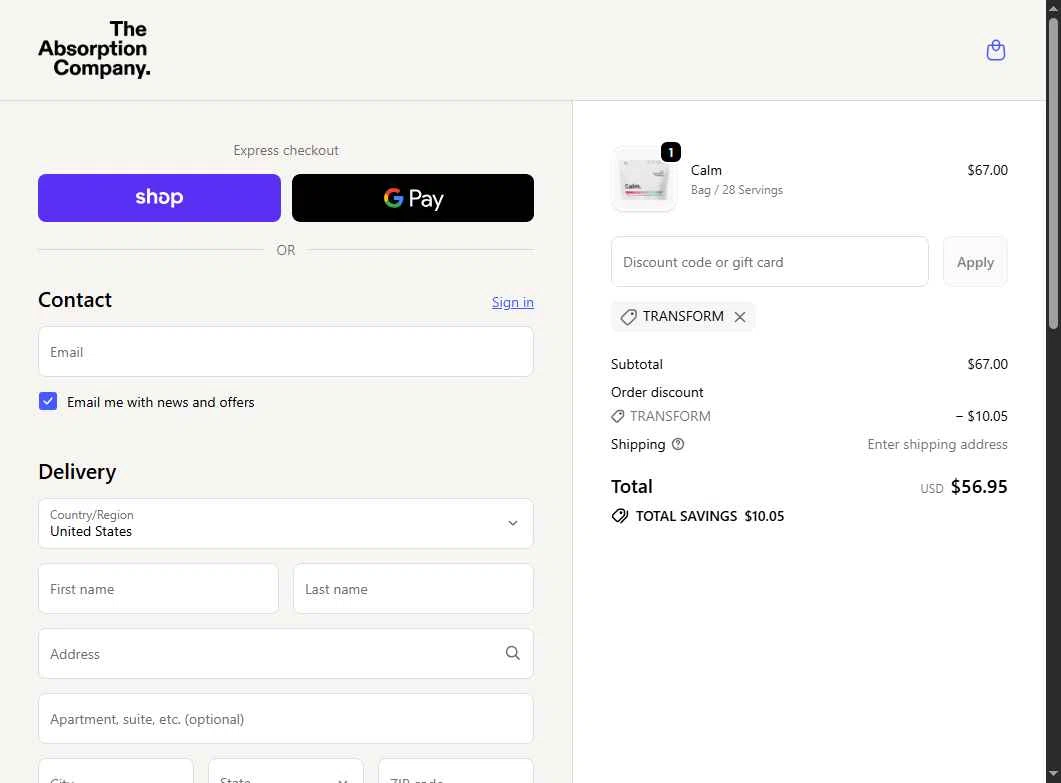This screenshot has height=783, width=1061.
Task: Click the 'Delivery' heading
Action: [77, 472]
